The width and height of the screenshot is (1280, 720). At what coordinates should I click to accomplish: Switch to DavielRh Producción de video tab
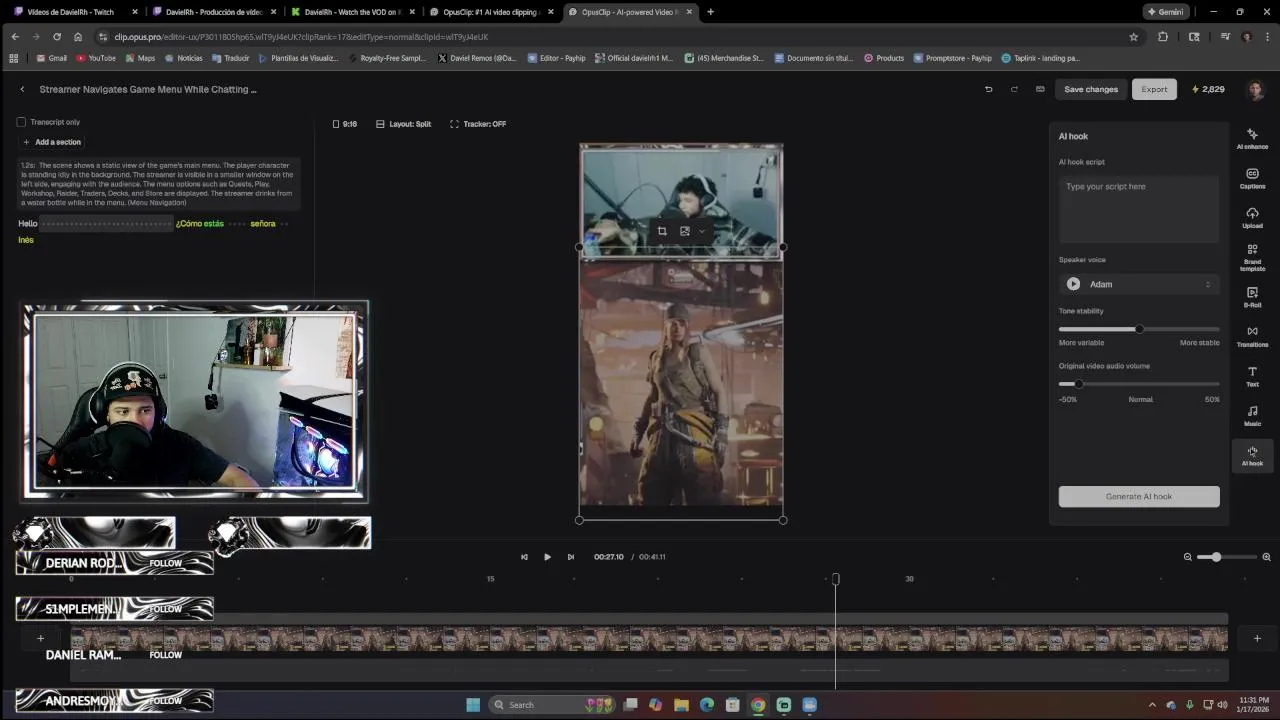point(213,12)
